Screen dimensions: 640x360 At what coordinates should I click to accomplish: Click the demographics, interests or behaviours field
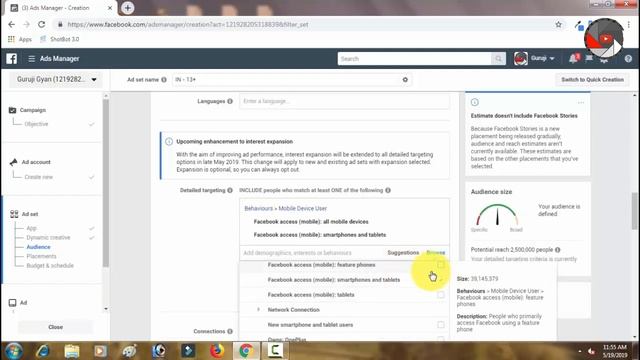coord(312,253)
